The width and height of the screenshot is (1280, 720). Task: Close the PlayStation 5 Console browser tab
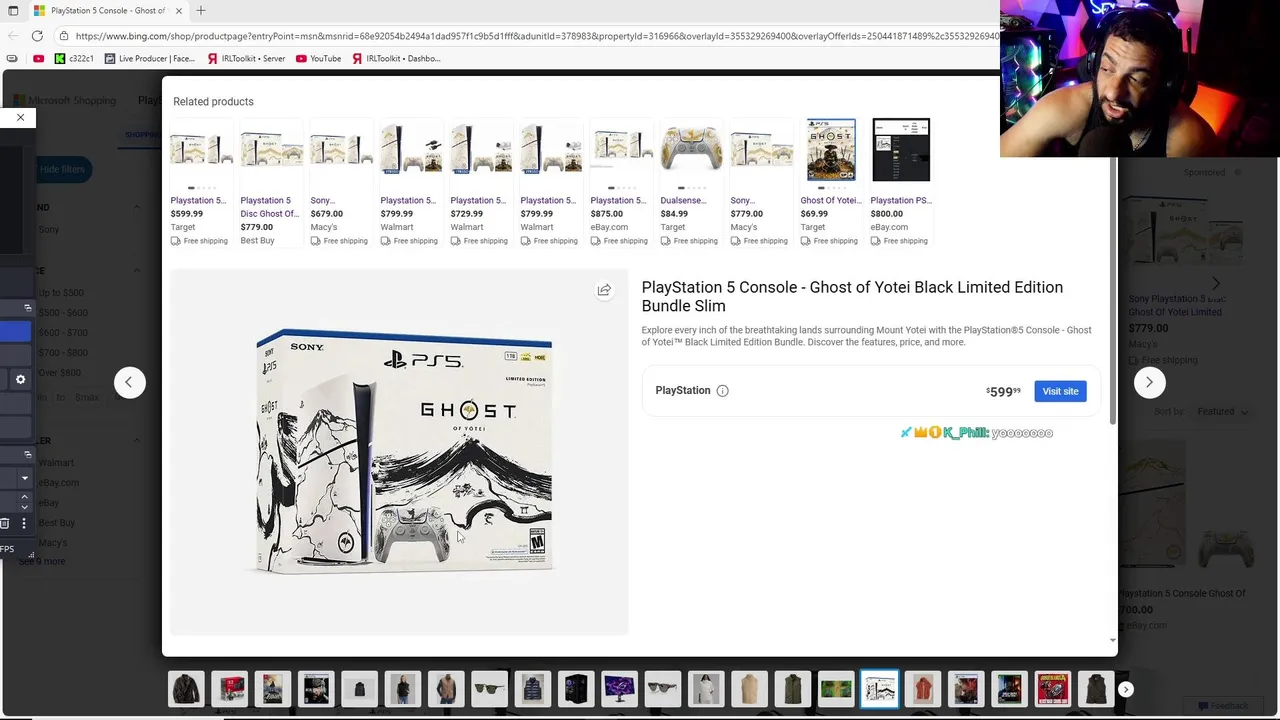179,10
